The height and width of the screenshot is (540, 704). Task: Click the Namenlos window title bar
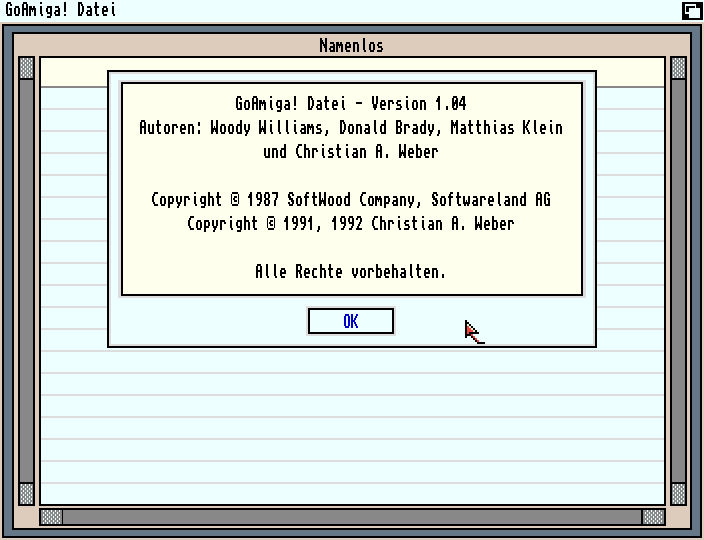click(352, 45)
